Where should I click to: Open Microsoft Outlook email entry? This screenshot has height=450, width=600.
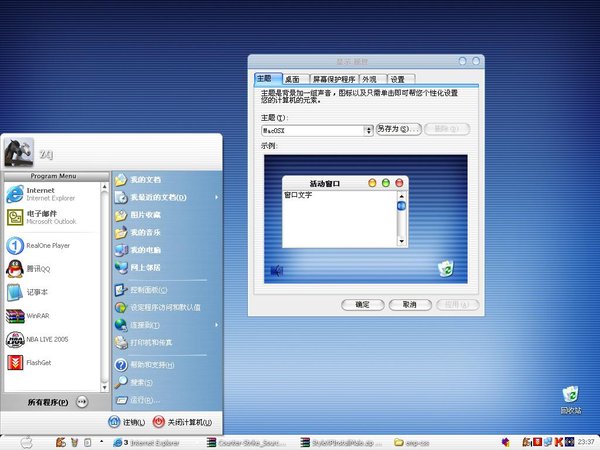click(52, 217)
